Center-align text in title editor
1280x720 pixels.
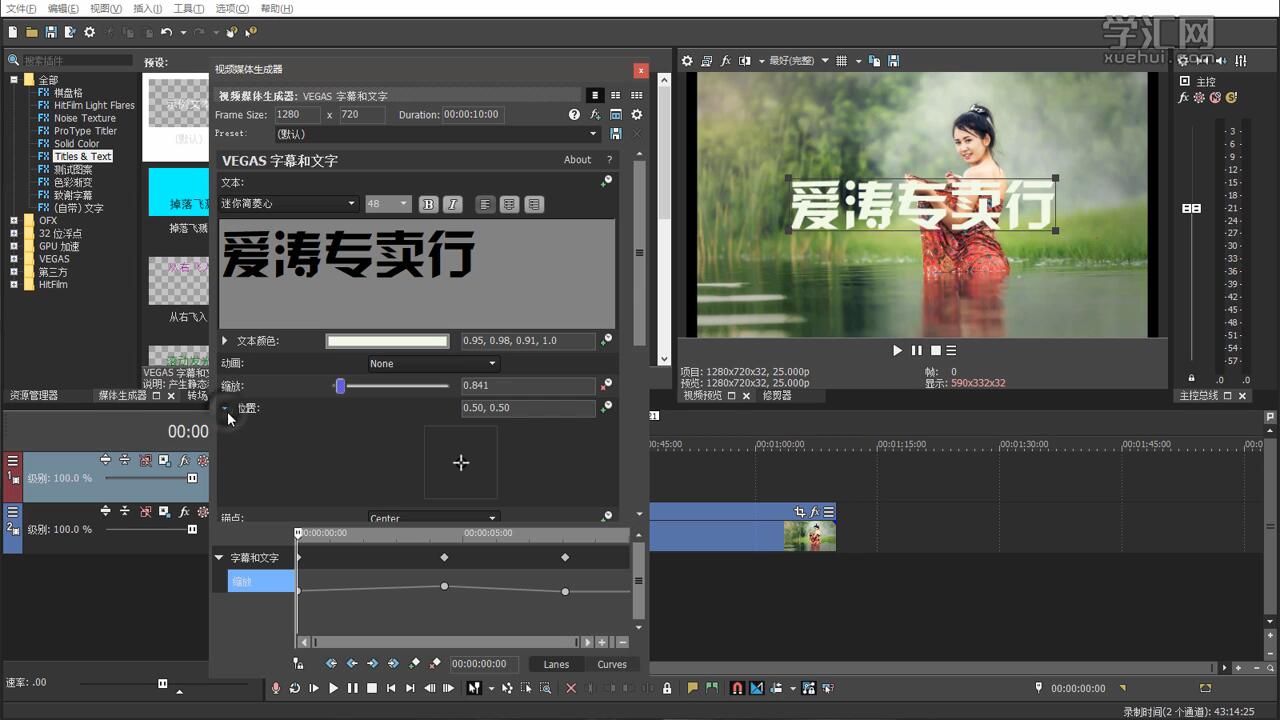pyautogui.click(x=510, y=204)
